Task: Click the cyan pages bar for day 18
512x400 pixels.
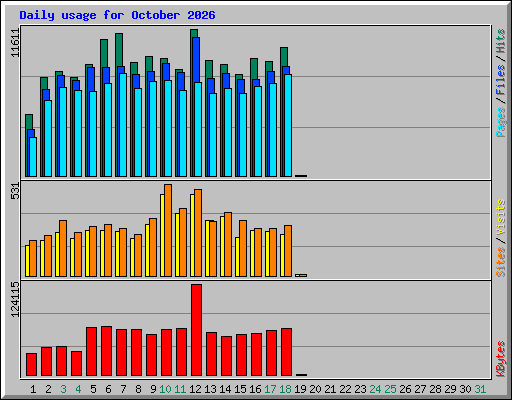Action: point(288,125)
